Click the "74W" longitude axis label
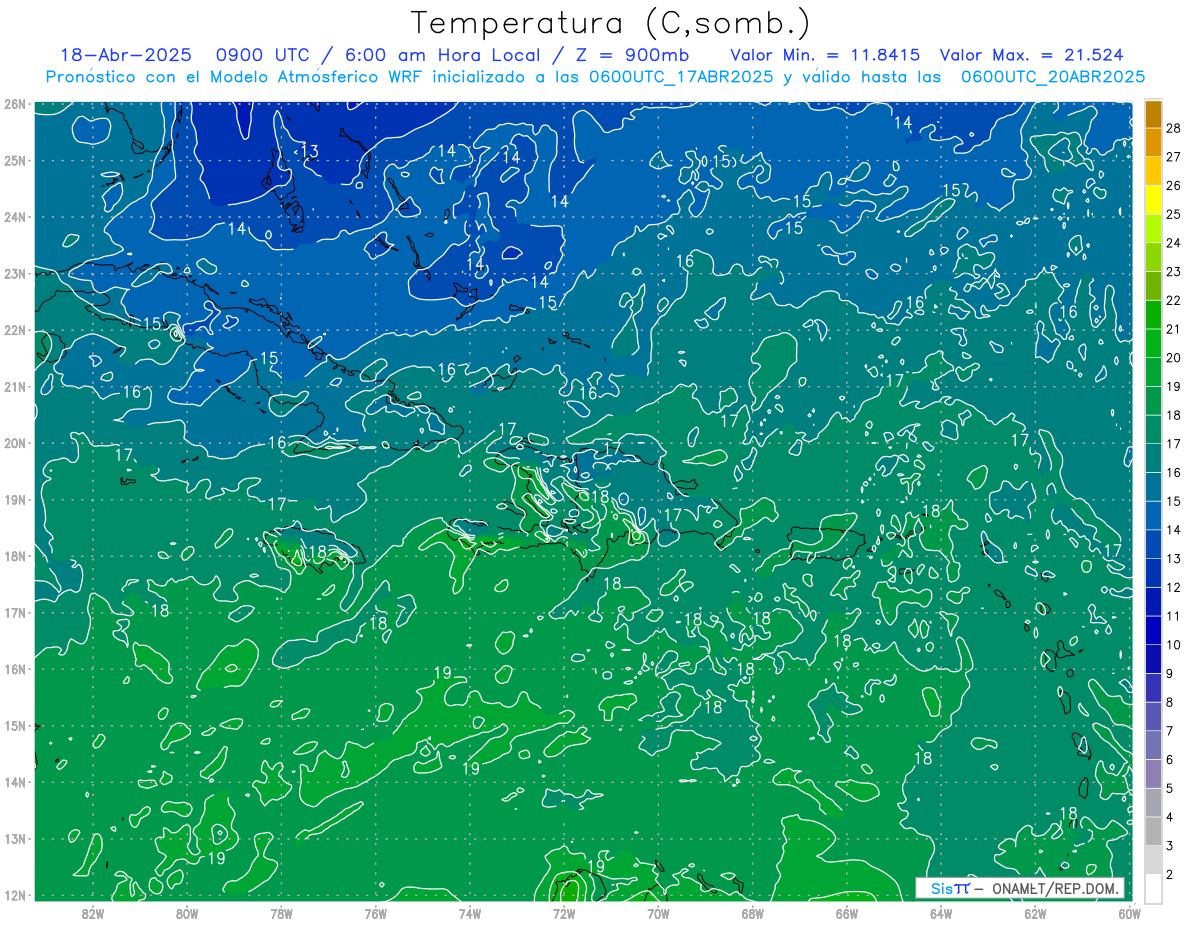The height and width of the screenshot is (927, 1200). click(x=470, y=913)
